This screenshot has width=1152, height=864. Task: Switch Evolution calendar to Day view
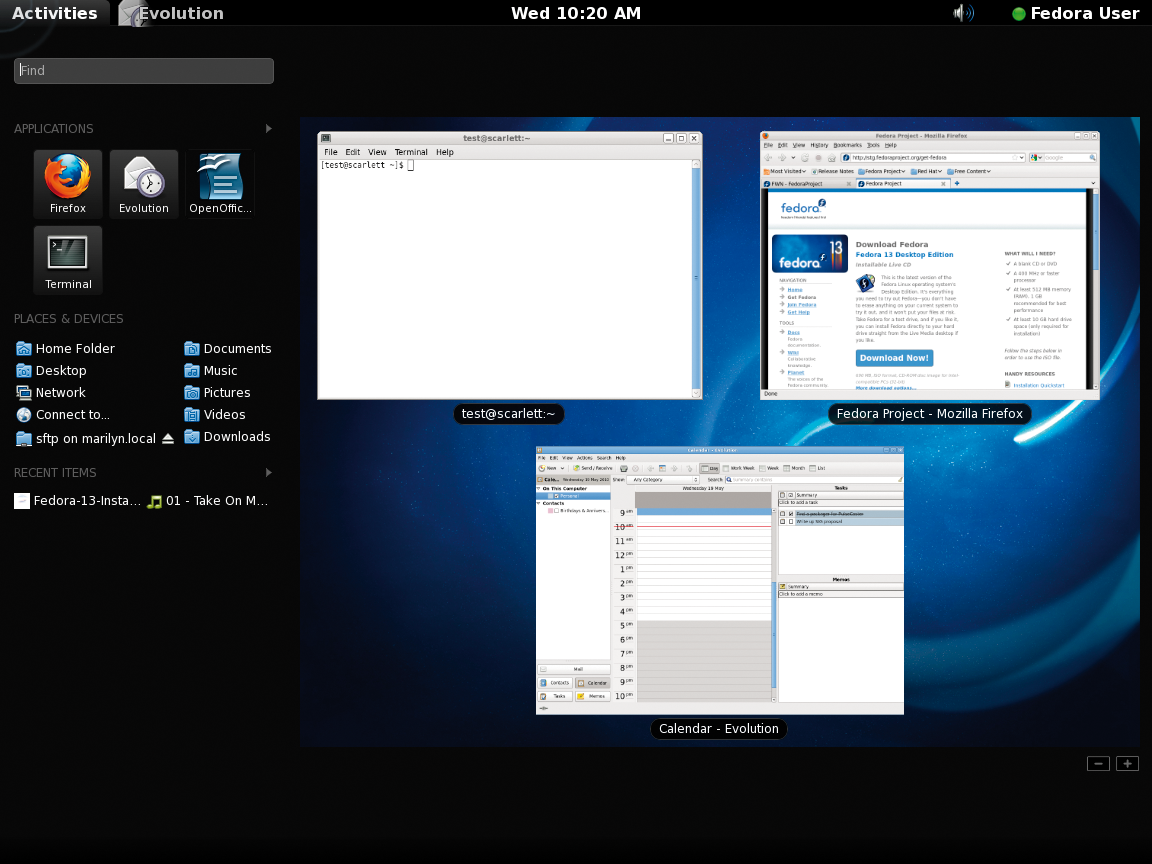click(709, 468)
